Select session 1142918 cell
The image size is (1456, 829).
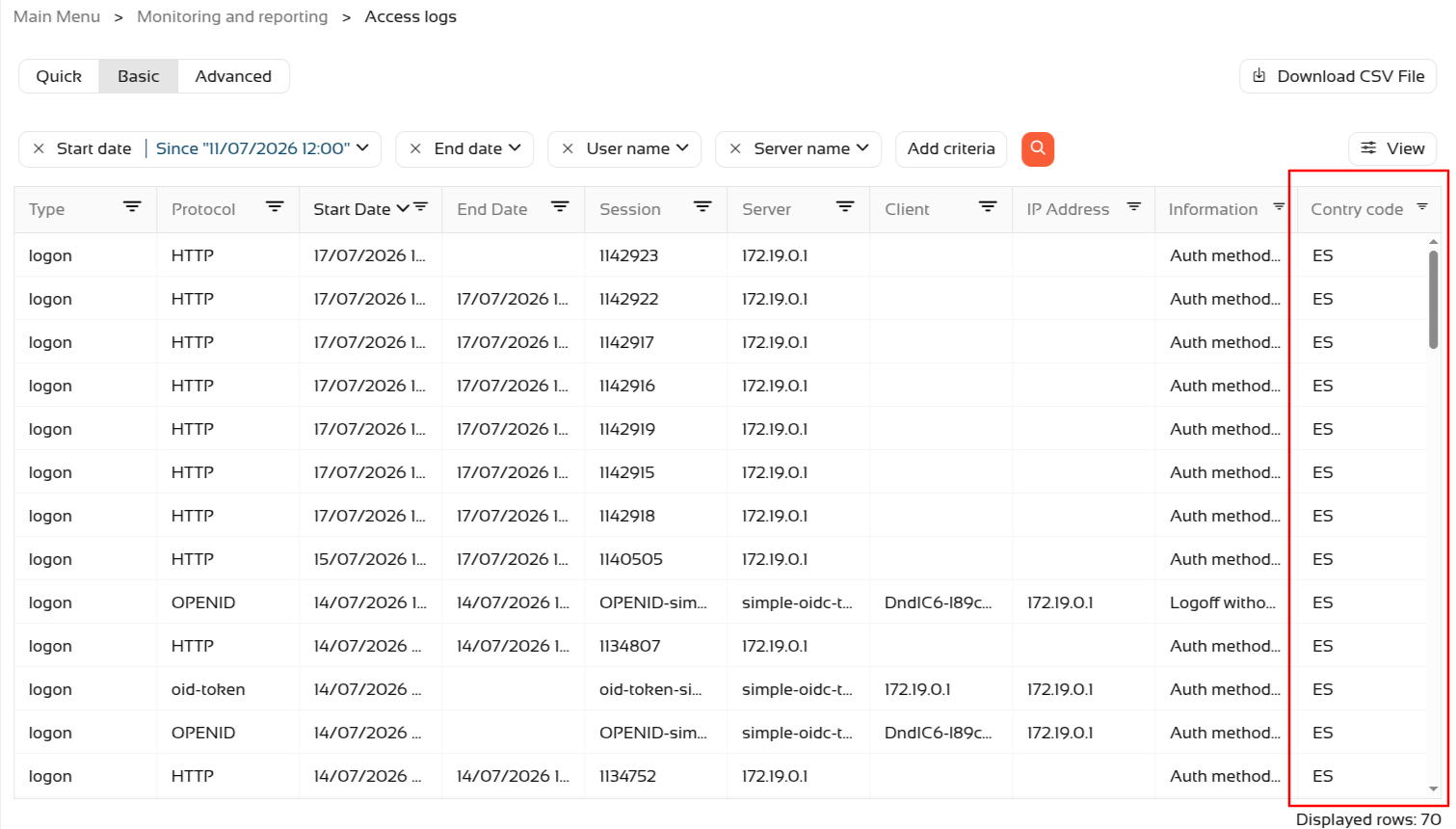[x=655, y=516]
